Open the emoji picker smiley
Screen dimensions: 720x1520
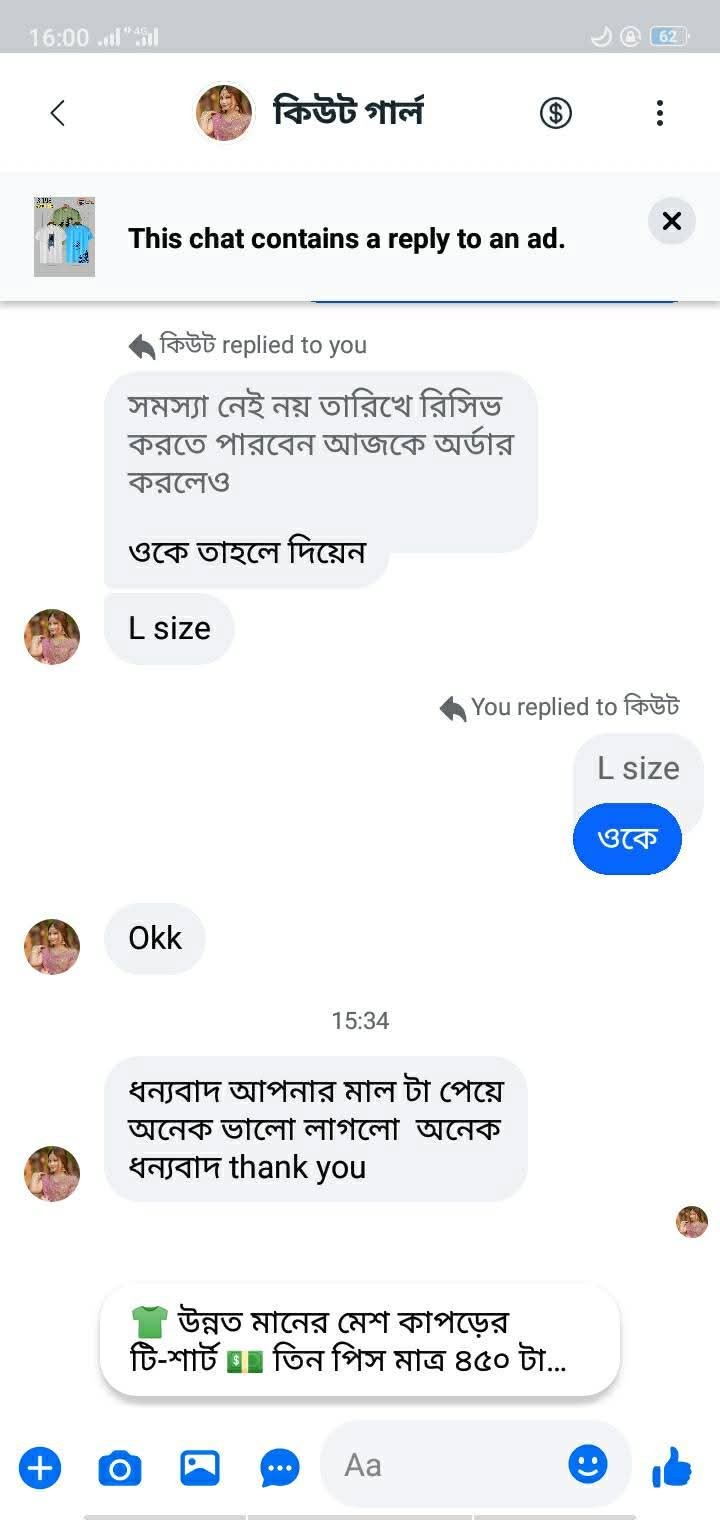[x=587, y=1465]
